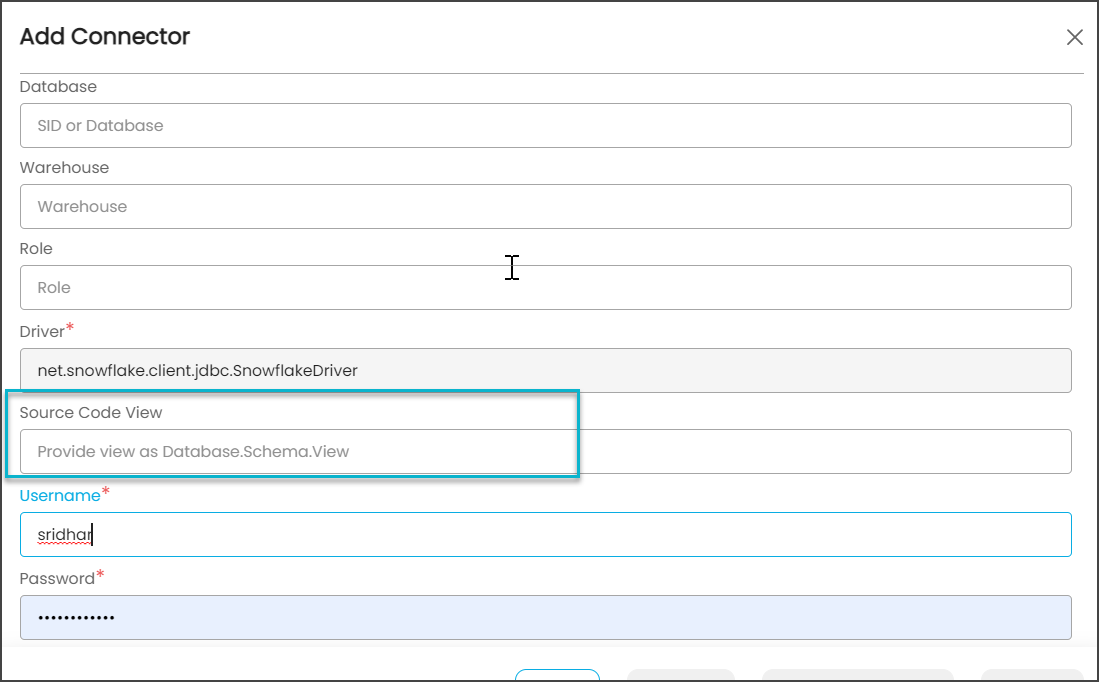The width and height of the screenshot is (1099, 682).
Task: Select the Role input field
Action: coord(545,288)
